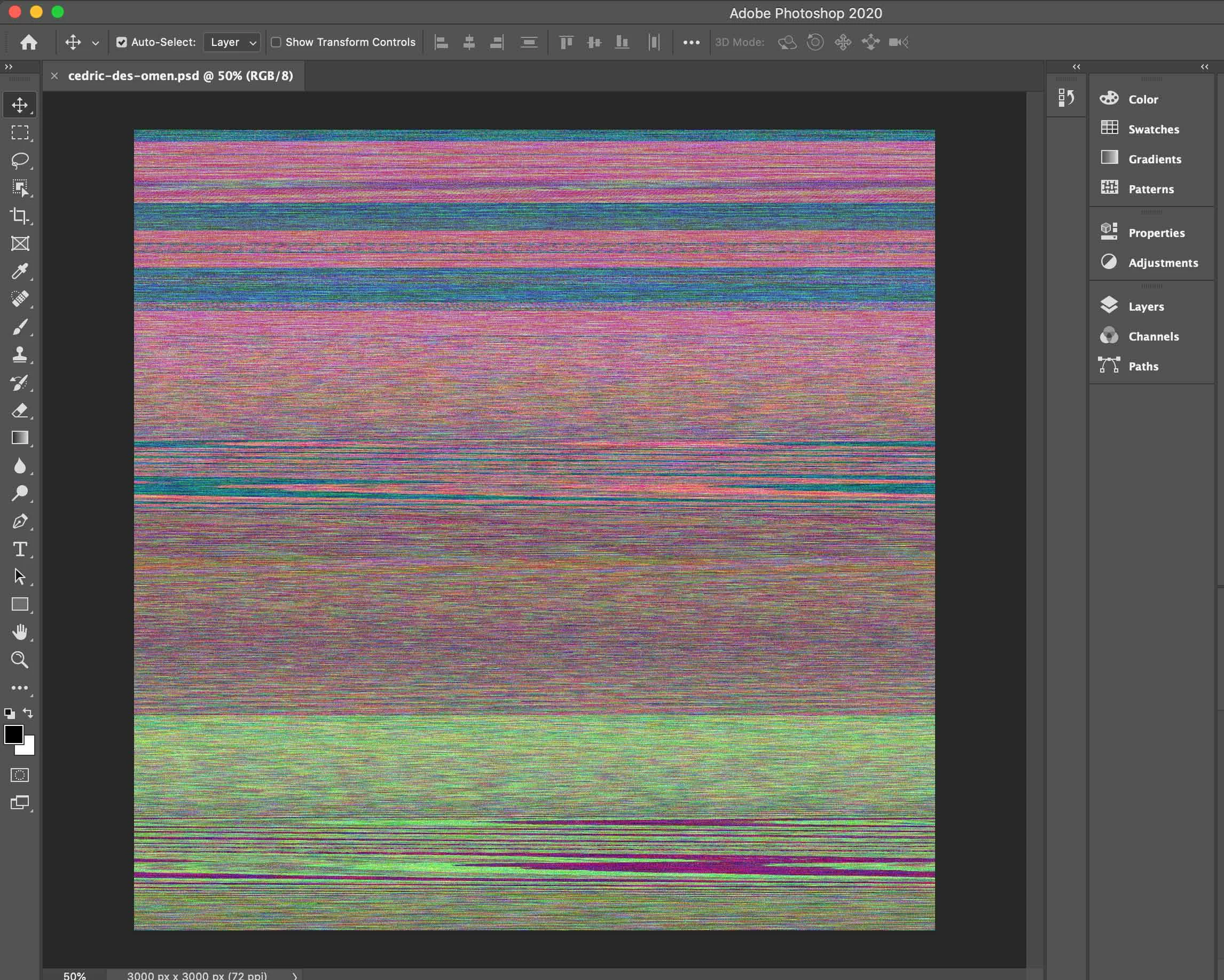The height and width of the screenshot is (980, 1224).
Task: Select the Eyedropper tool
Action: [20, 271]
